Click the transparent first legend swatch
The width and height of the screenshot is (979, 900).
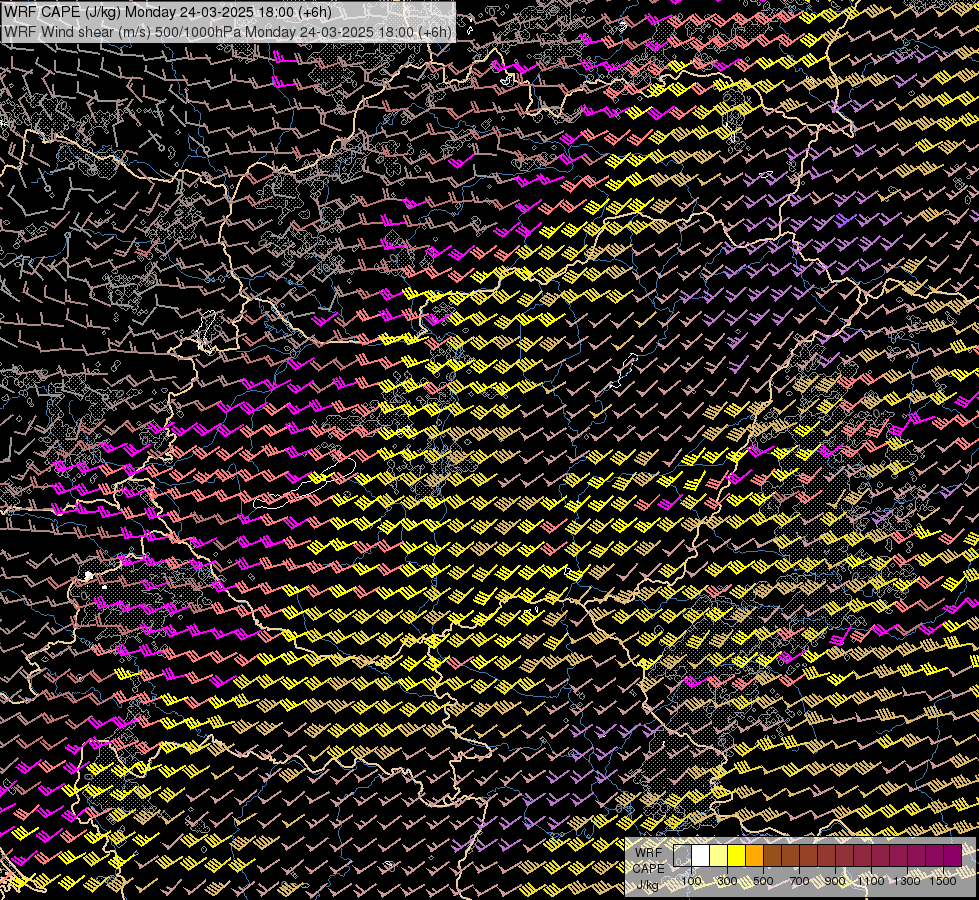[x=682, y=856]
